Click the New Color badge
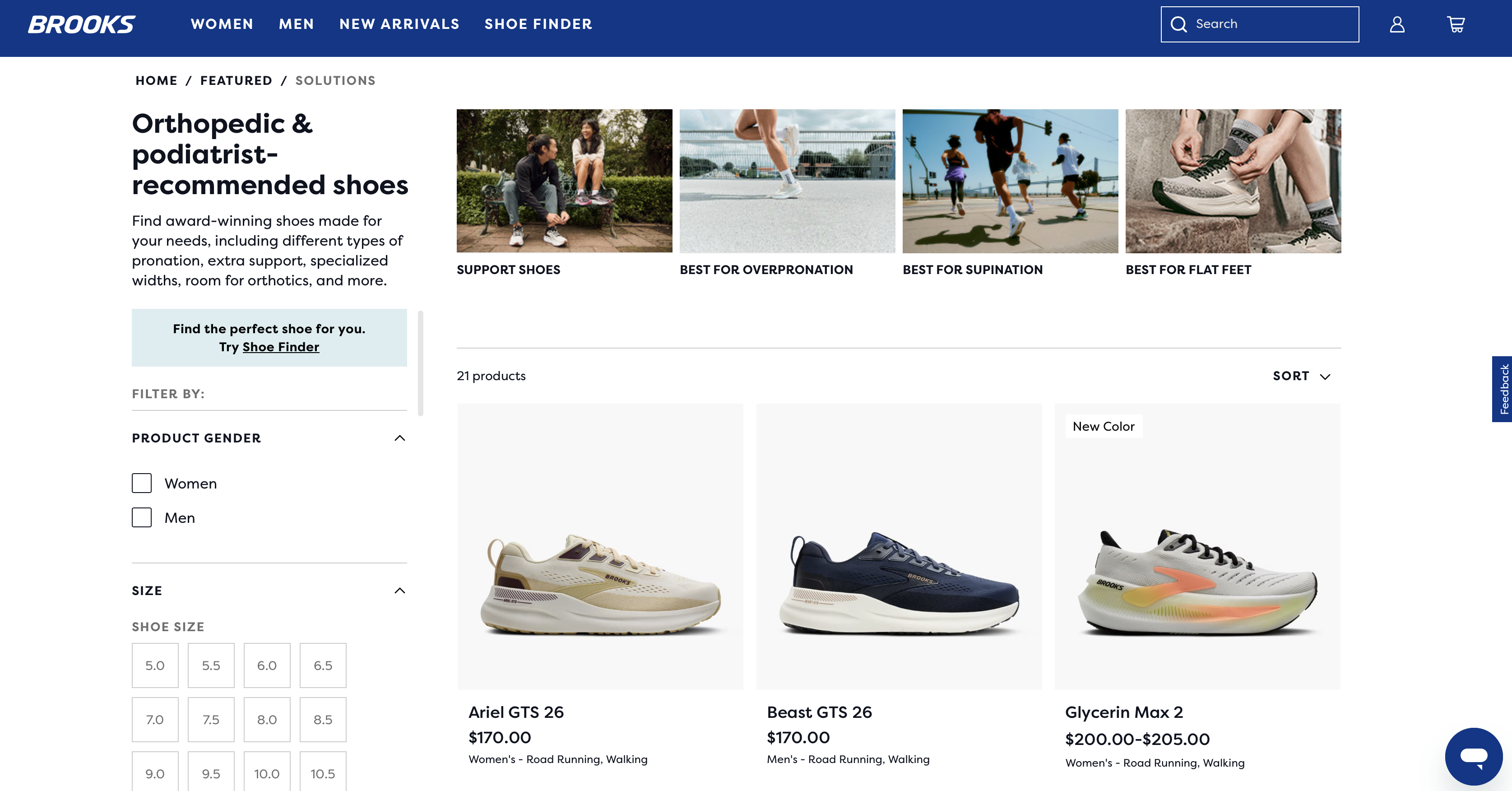 pos(1104,426)
